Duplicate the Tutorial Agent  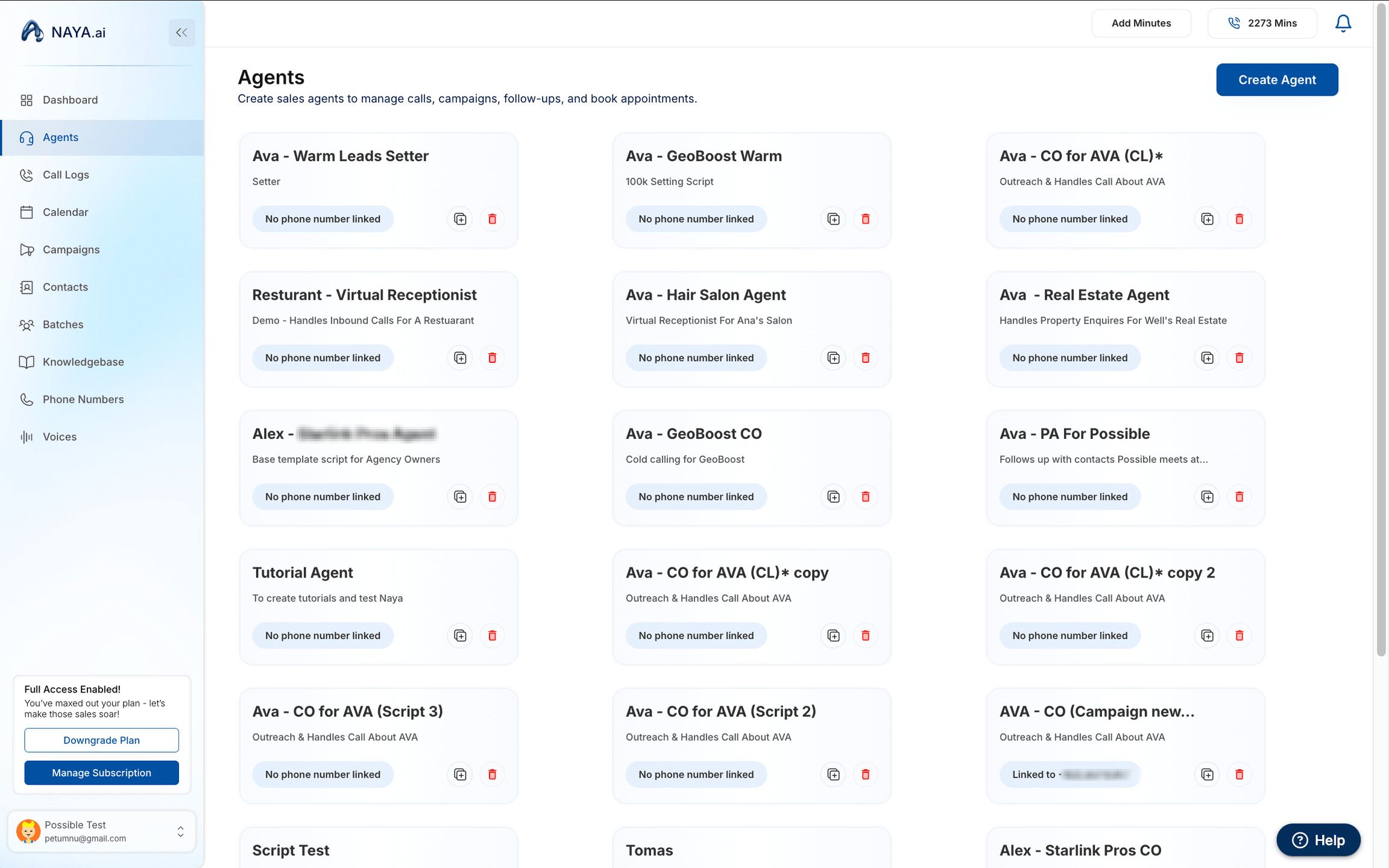pyautogui.click(x=460, y=635)
